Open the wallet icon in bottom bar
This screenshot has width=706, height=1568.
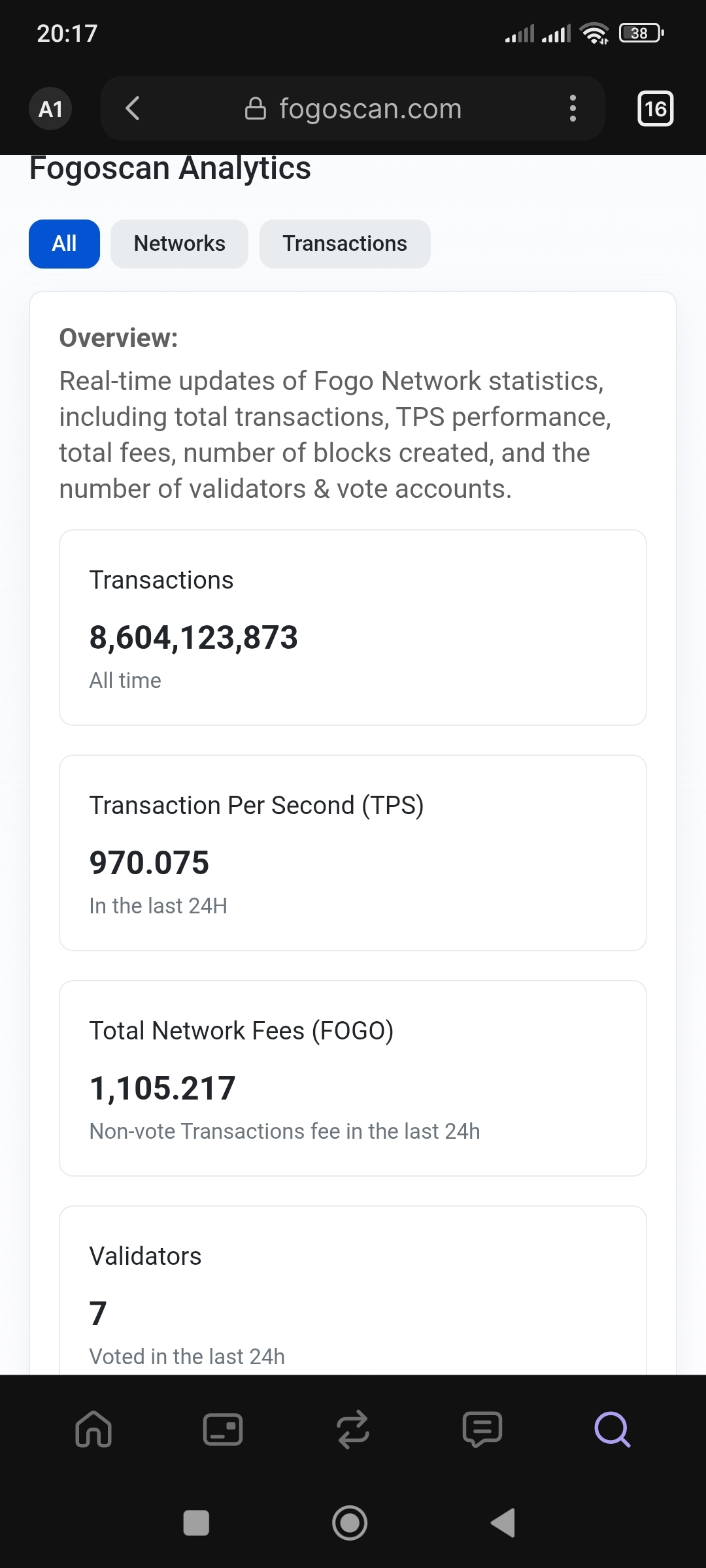click(x=223, y=1429)
